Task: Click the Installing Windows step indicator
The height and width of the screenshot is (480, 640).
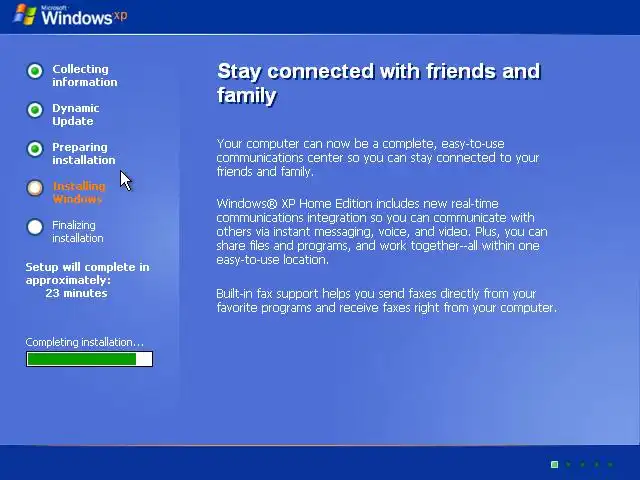Action: click(x=35, y=188)
